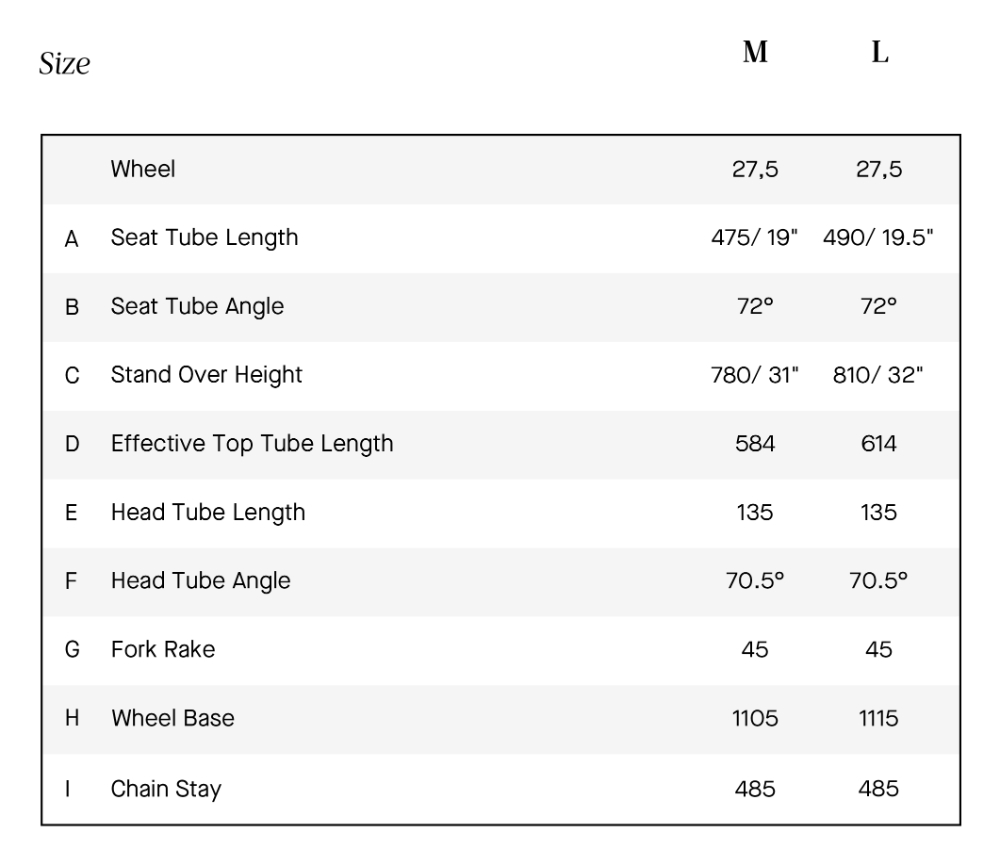
Task: Click the M size column header
Action: tap(755, 54)
